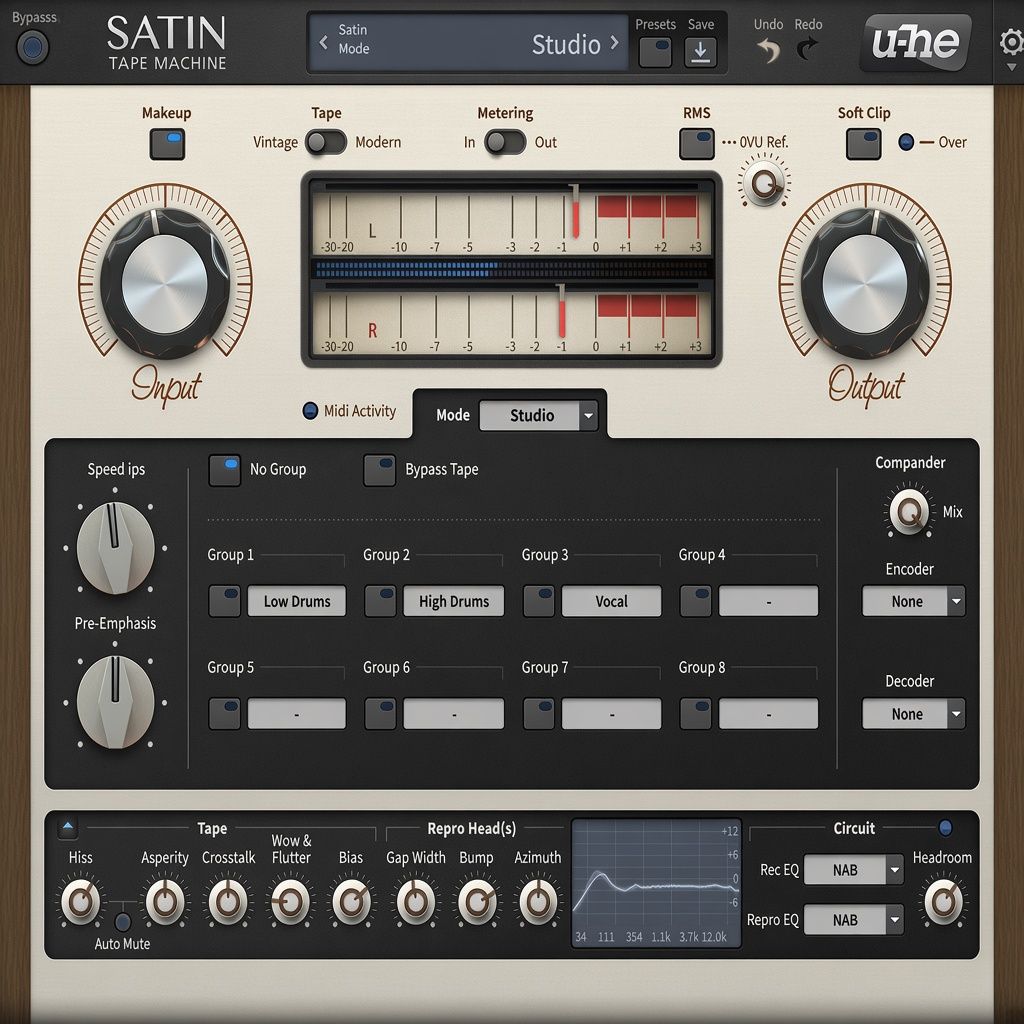
Task: Open the Rec EQ dropdown
Action: click(x=854, y=870)
